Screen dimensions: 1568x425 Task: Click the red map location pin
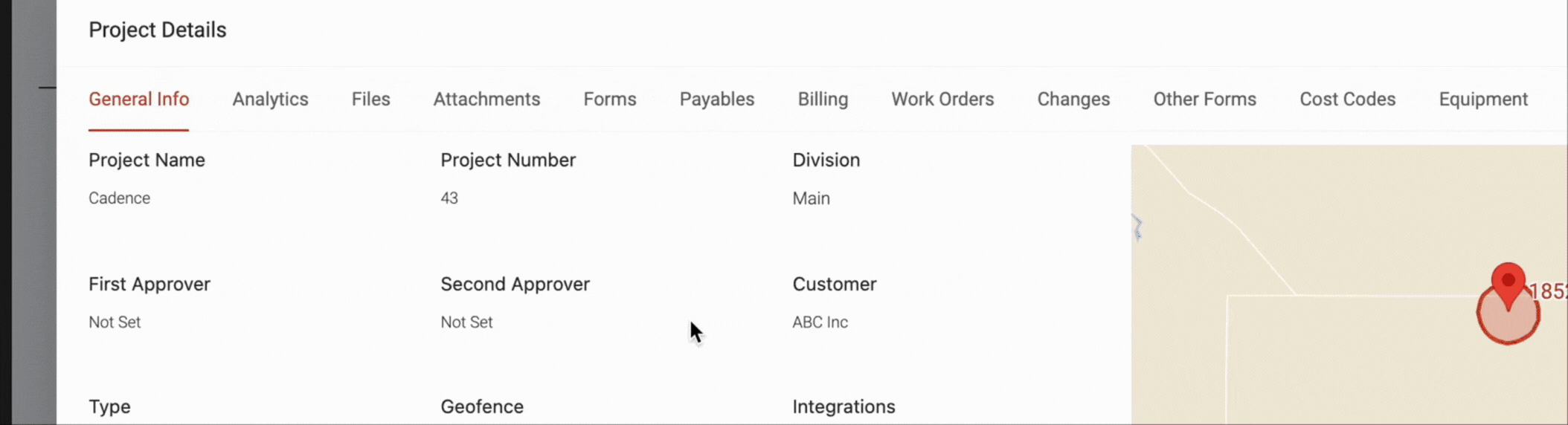1508,283
